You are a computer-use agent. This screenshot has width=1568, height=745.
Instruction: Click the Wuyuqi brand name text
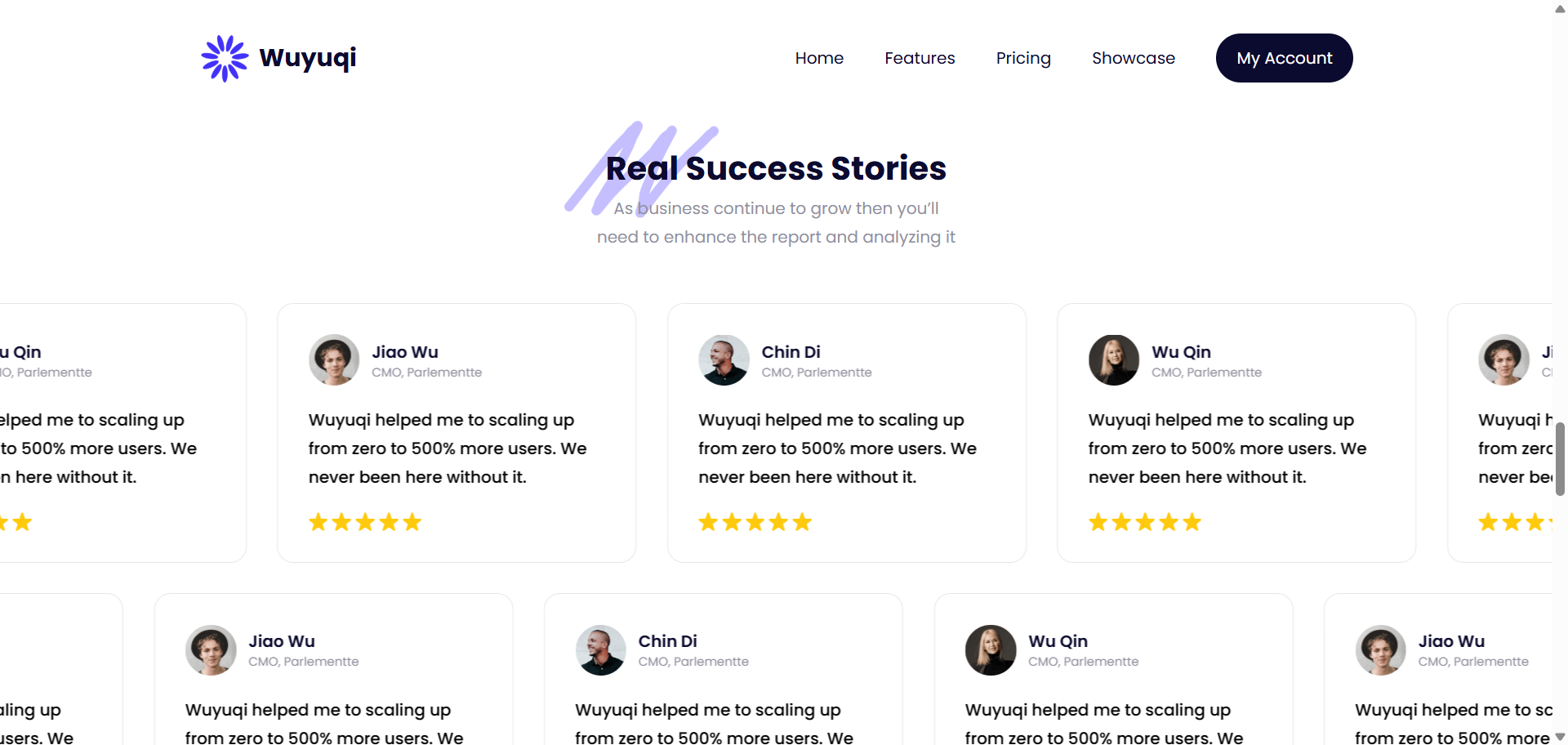click(308, 58)
